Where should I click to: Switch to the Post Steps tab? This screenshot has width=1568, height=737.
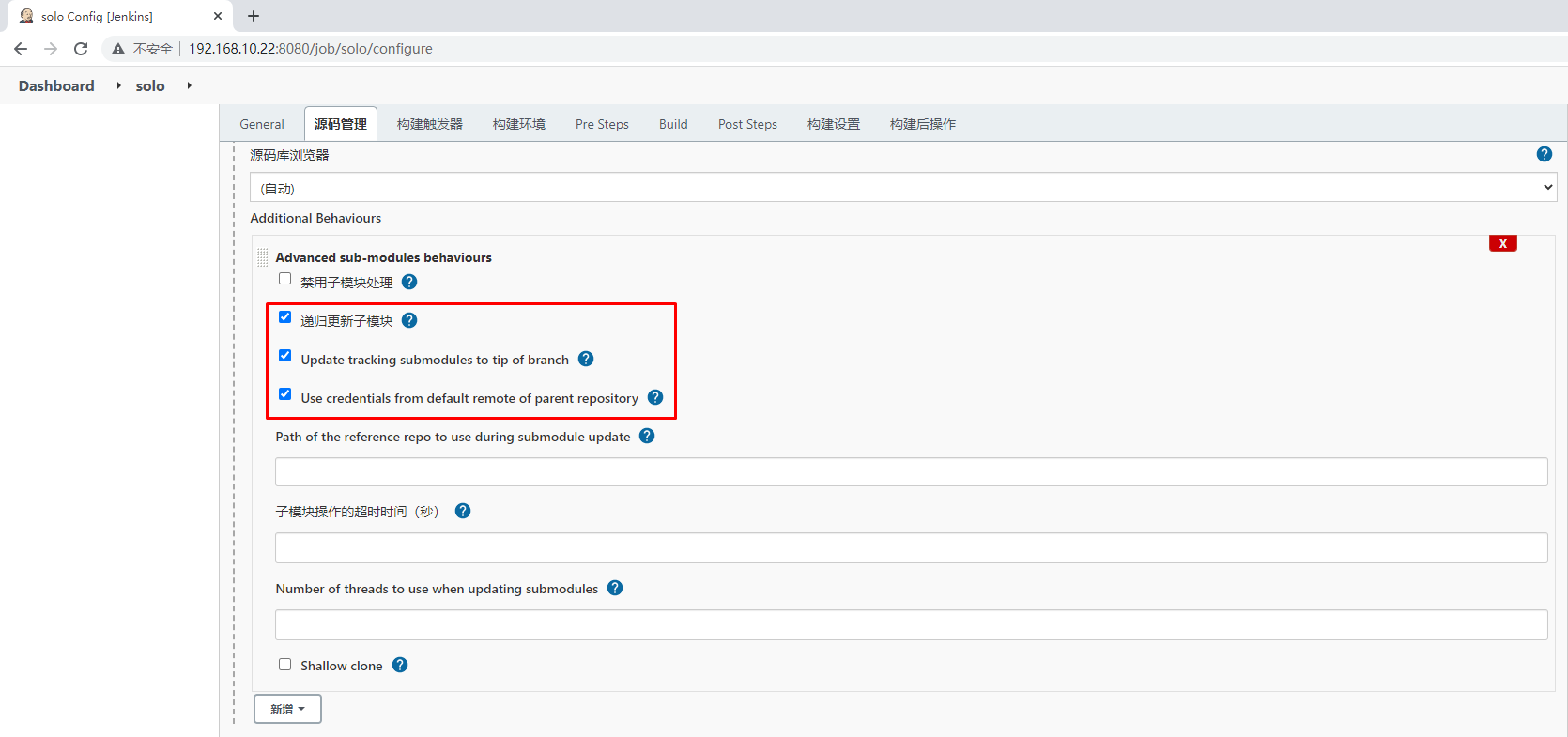747,124
